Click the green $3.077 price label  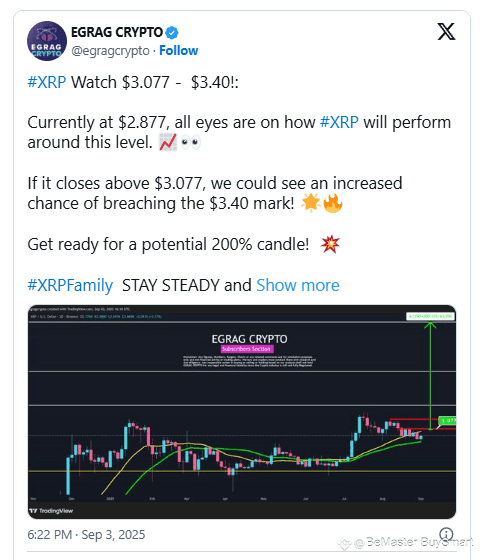tap(447, 420)
